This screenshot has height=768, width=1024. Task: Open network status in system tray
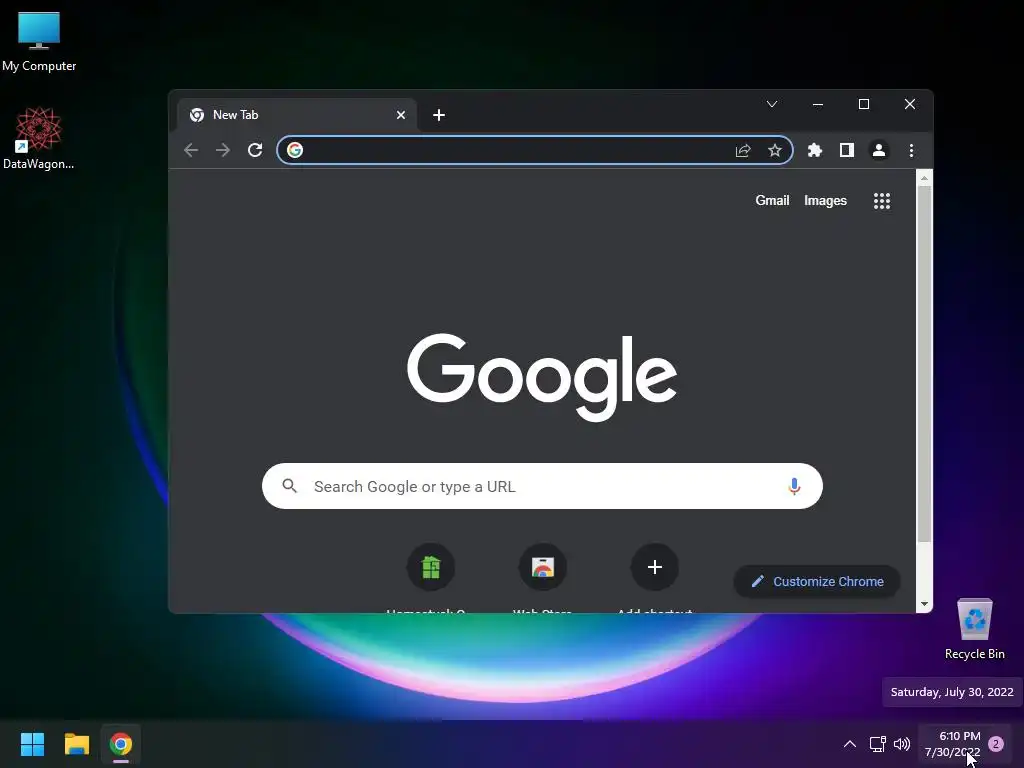[x=877, y=744]
